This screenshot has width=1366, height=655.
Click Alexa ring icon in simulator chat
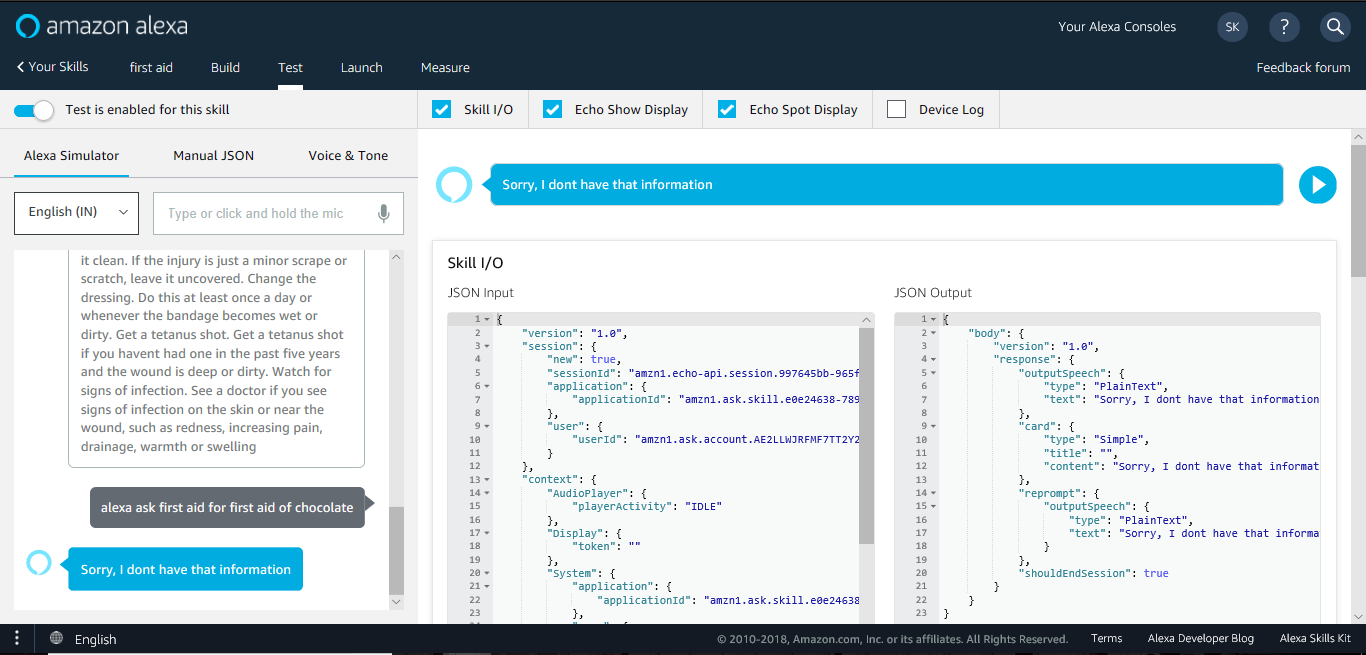[x=38, y=562]
